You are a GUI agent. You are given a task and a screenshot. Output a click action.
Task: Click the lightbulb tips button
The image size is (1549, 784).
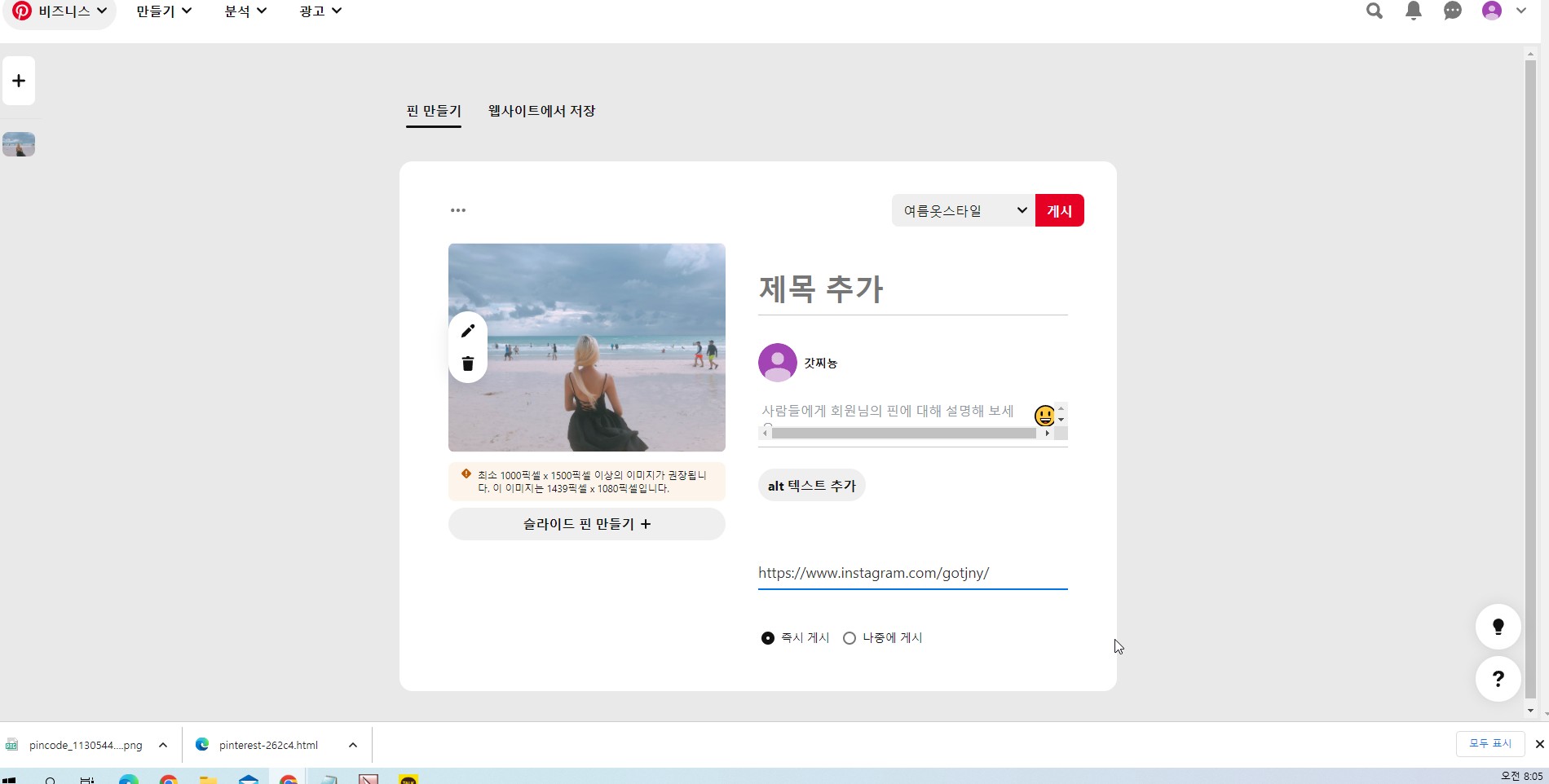tap(1498, 627)
